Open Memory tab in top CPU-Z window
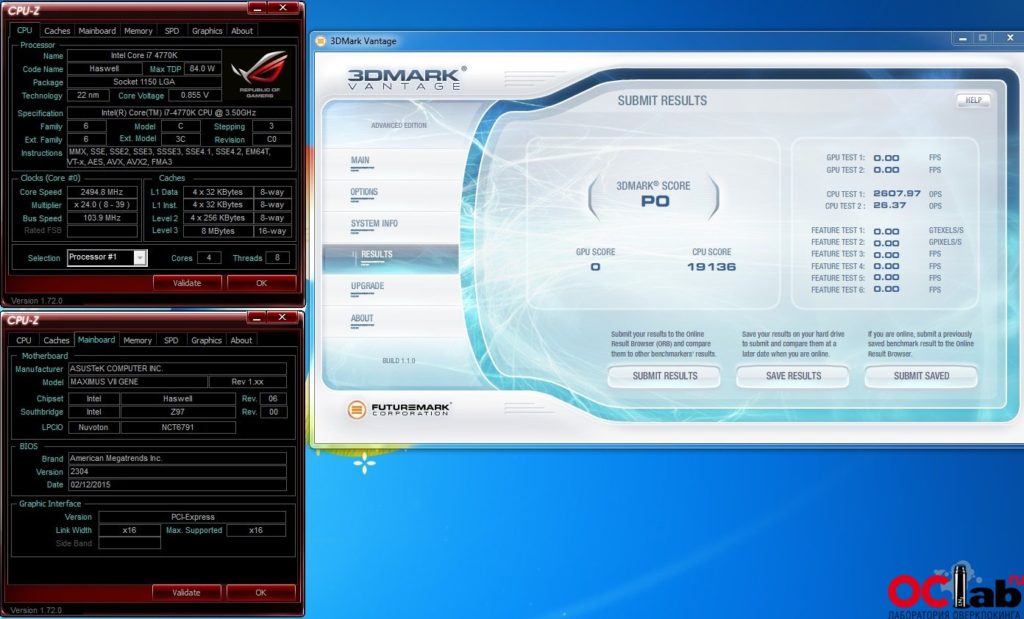 [x=138, y=31]
